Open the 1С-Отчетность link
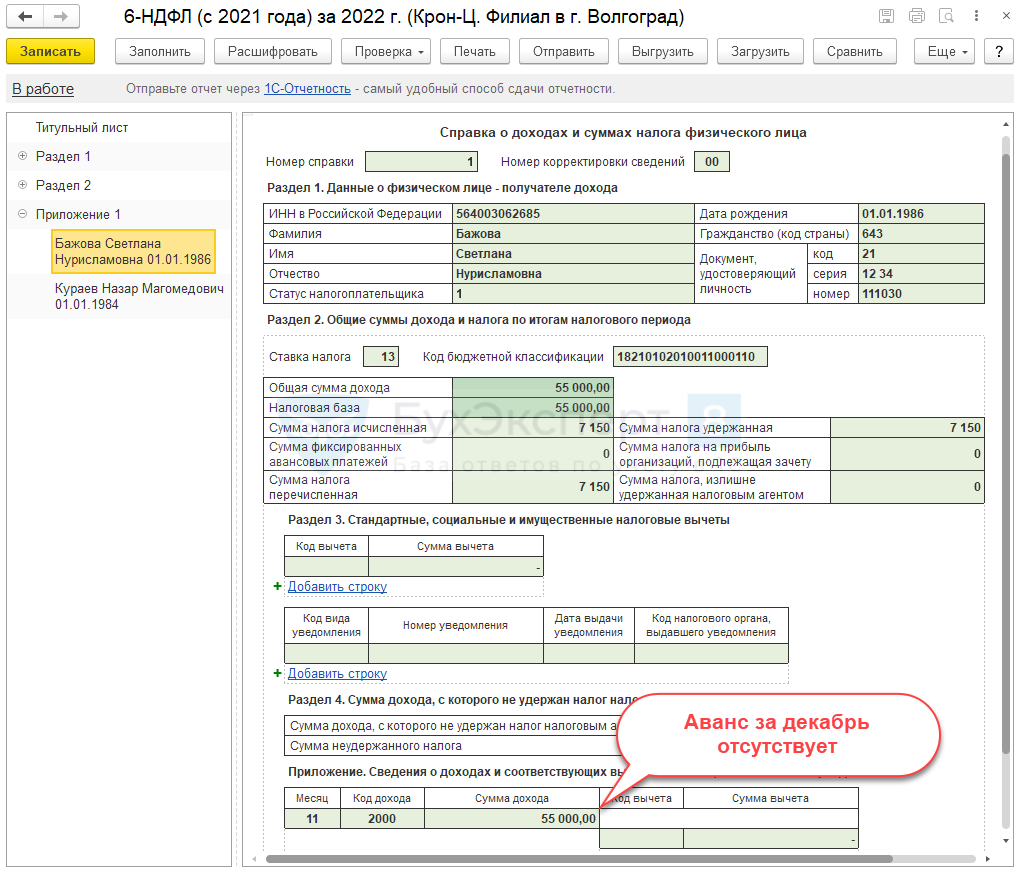Image resolution: width=1018 pixels, height=870 pixels. pos(307,89)
